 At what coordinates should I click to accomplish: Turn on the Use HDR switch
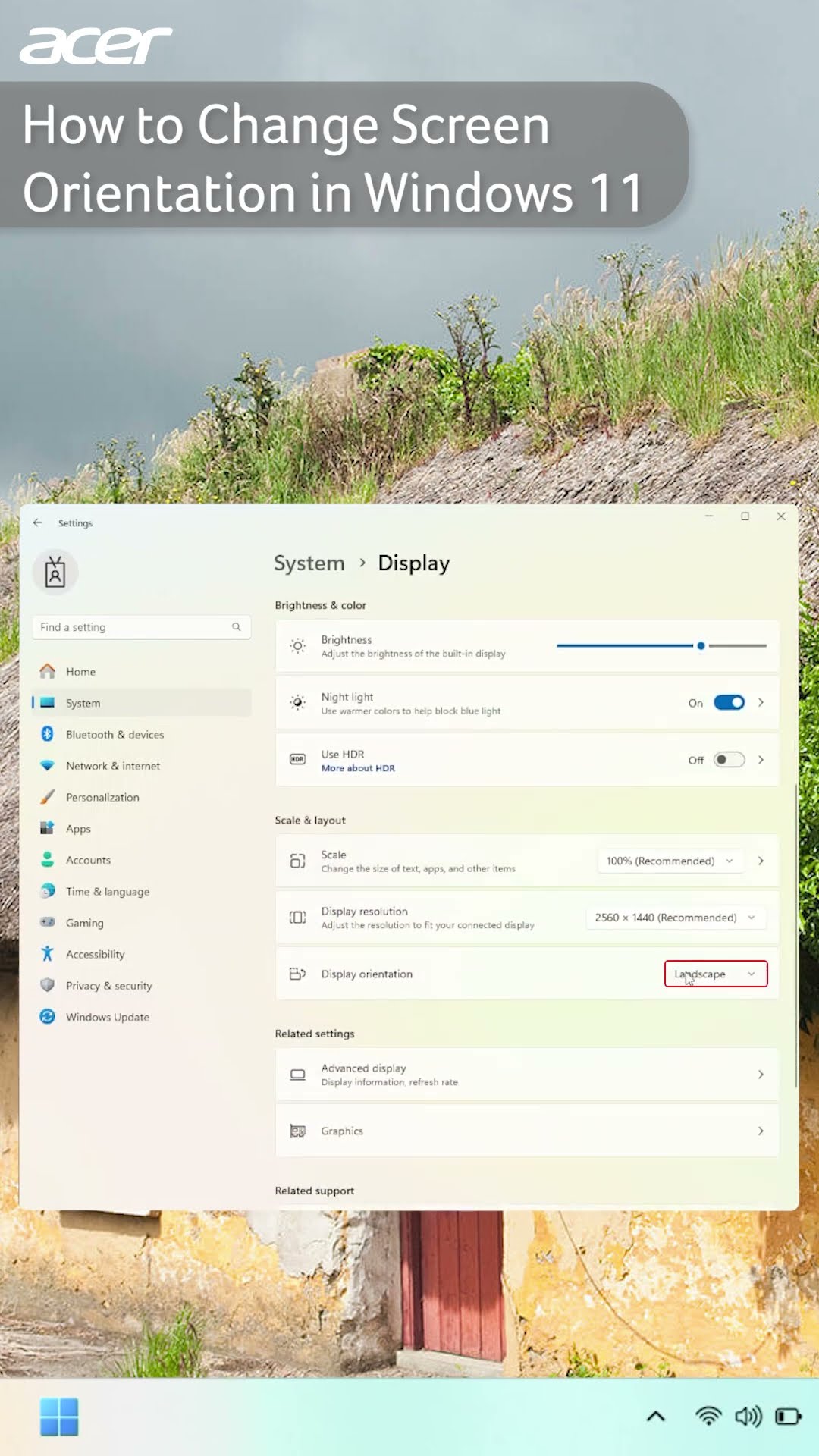pos(730,759)
